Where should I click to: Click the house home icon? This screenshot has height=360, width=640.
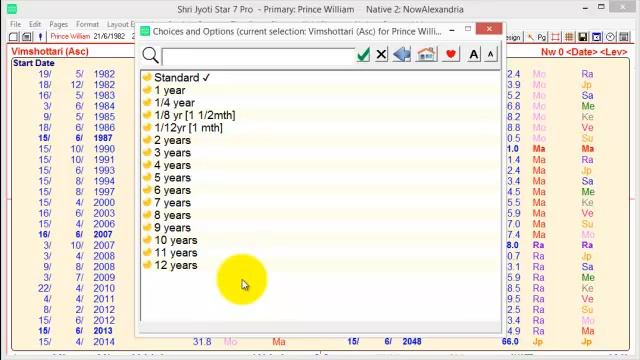pos(426,54)
